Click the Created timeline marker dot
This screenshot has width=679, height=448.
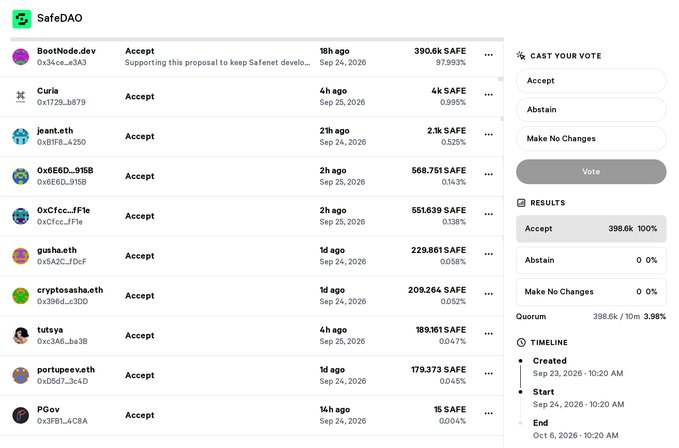(521, 361)
